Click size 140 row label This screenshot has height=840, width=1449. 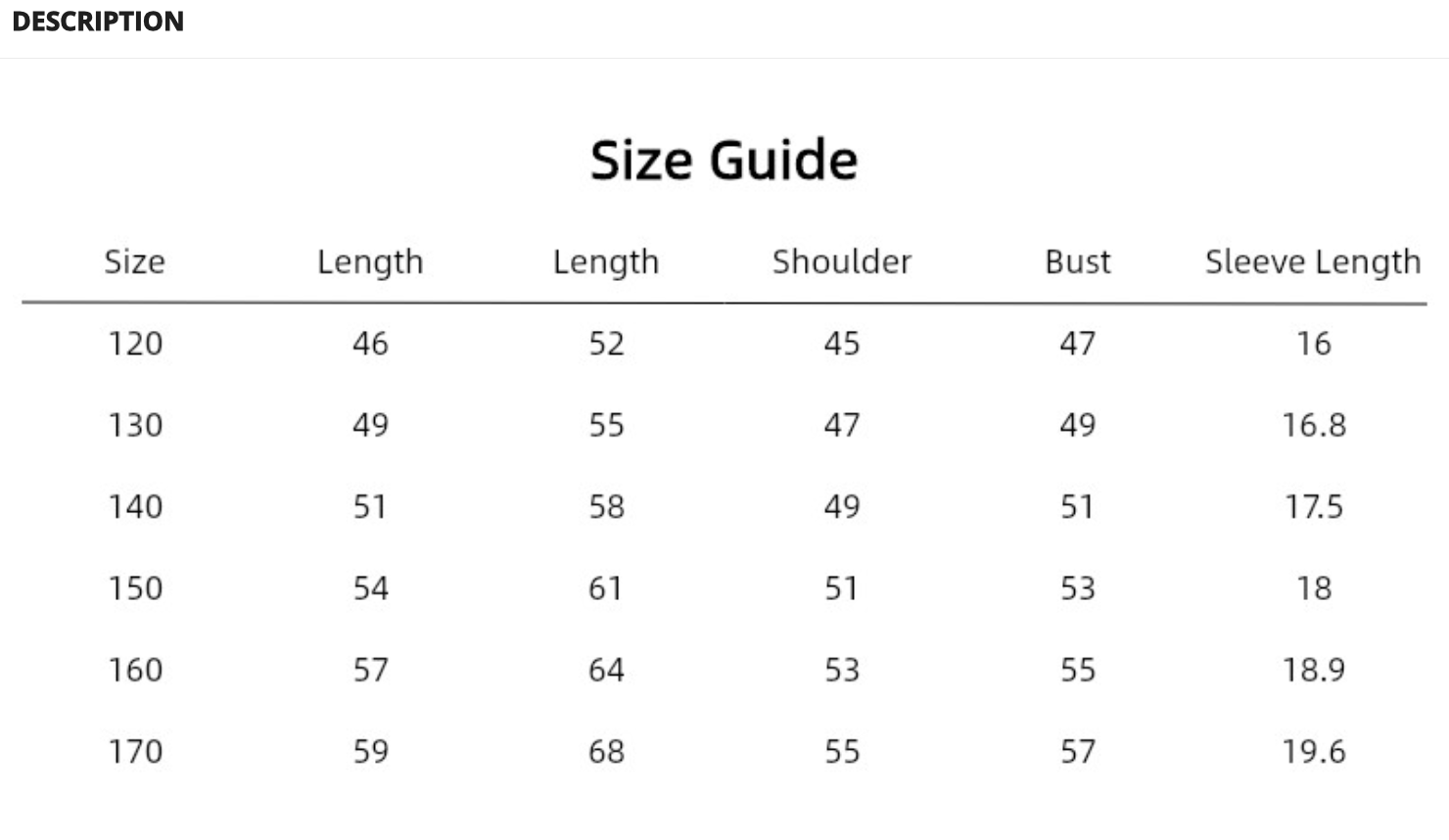135,507
